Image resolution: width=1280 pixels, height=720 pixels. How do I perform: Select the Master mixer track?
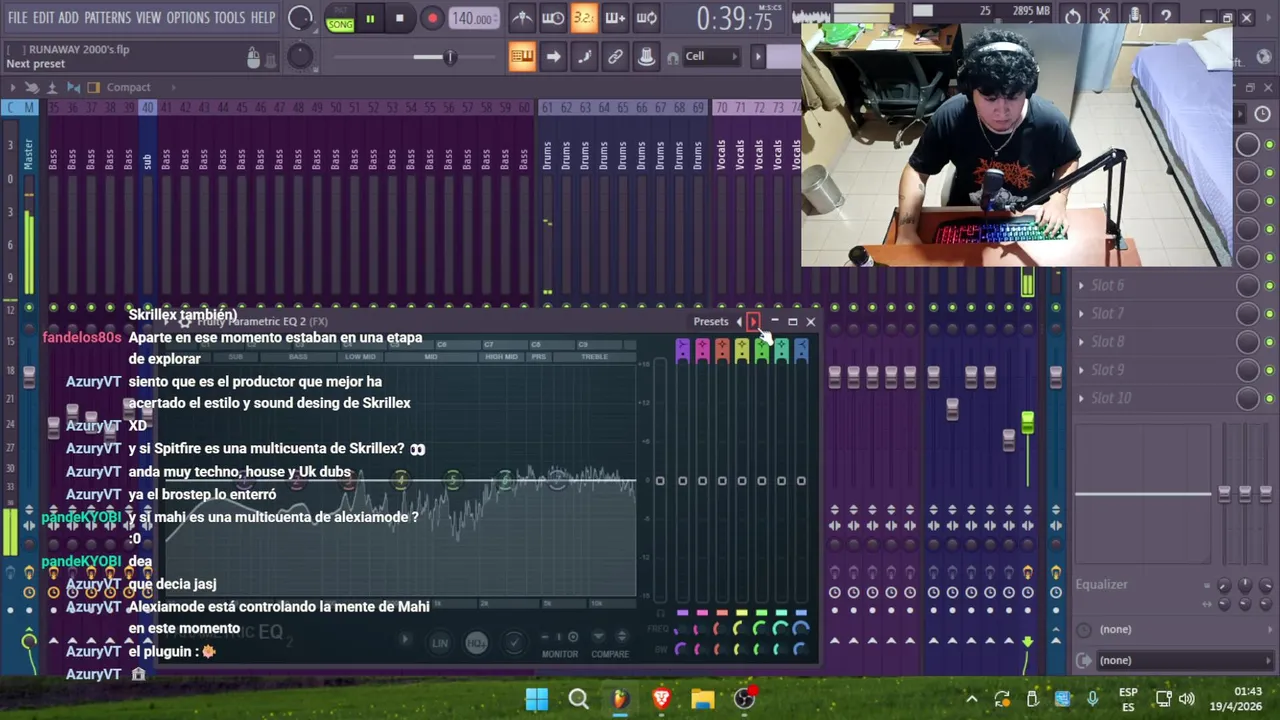[x=28, y=153]
